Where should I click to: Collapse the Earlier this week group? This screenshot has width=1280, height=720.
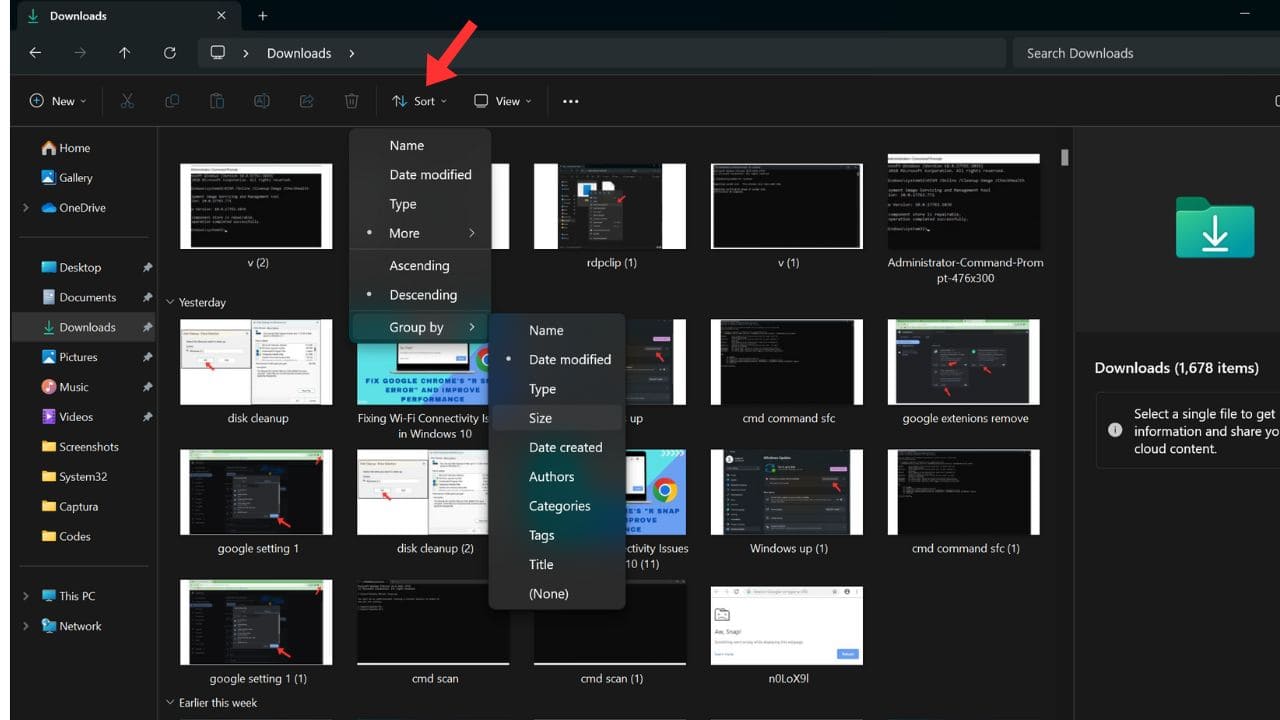click(x=170, y=703)
